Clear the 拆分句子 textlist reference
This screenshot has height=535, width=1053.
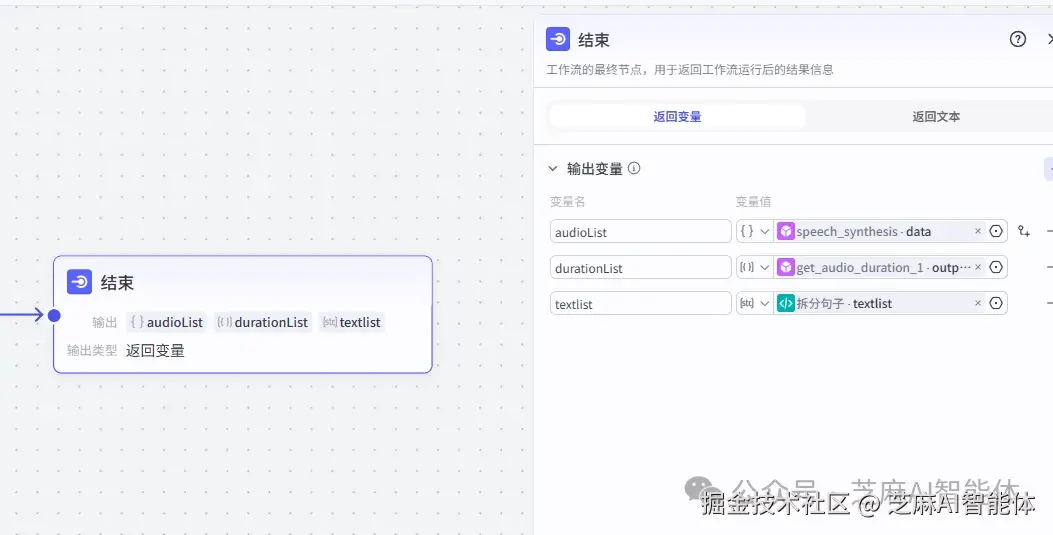click(x=978, y=303)
